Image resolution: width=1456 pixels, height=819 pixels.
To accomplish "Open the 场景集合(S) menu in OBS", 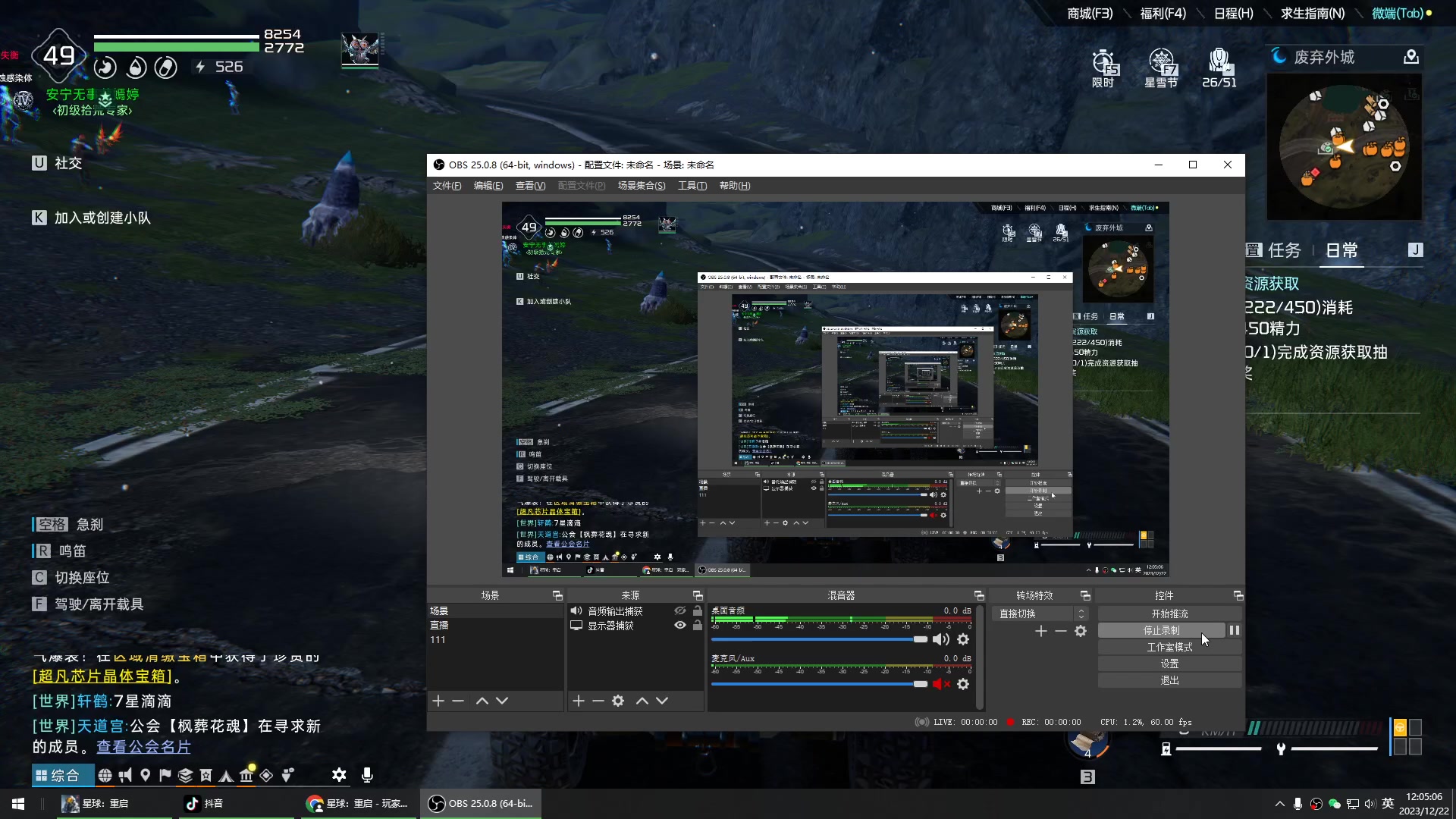I will pyautogui.click(x=642, y=186).
